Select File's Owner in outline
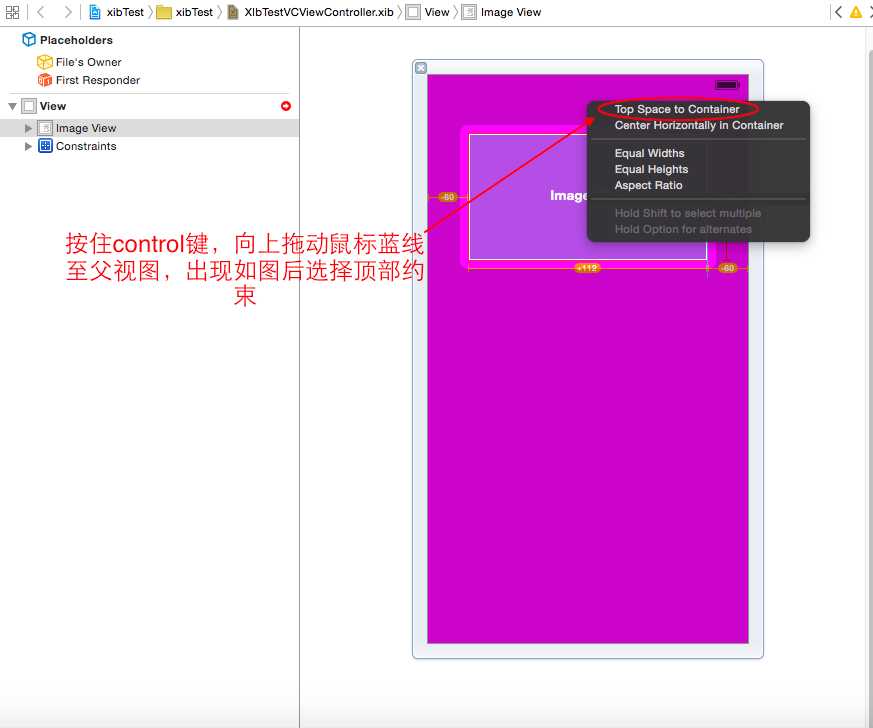The width and height of the screenshot is (873, 728). 89,62
